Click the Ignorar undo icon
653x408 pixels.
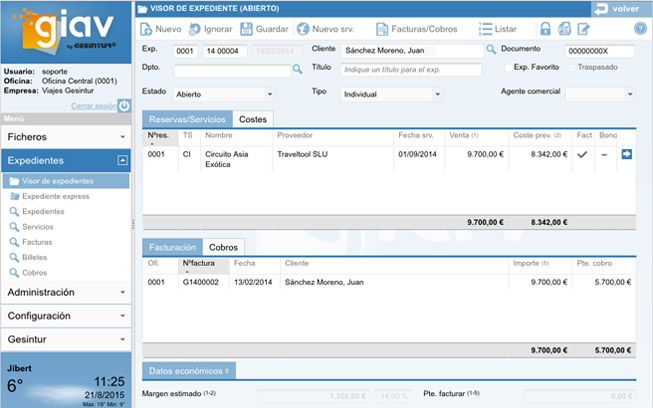pos(194,29)
